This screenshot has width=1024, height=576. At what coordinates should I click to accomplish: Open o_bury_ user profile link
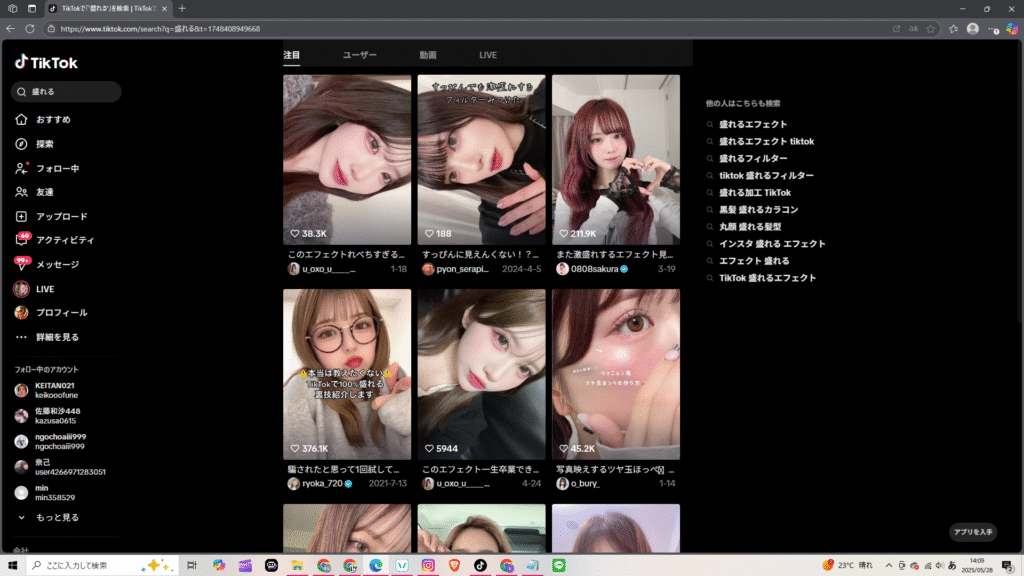coord(579,484)
